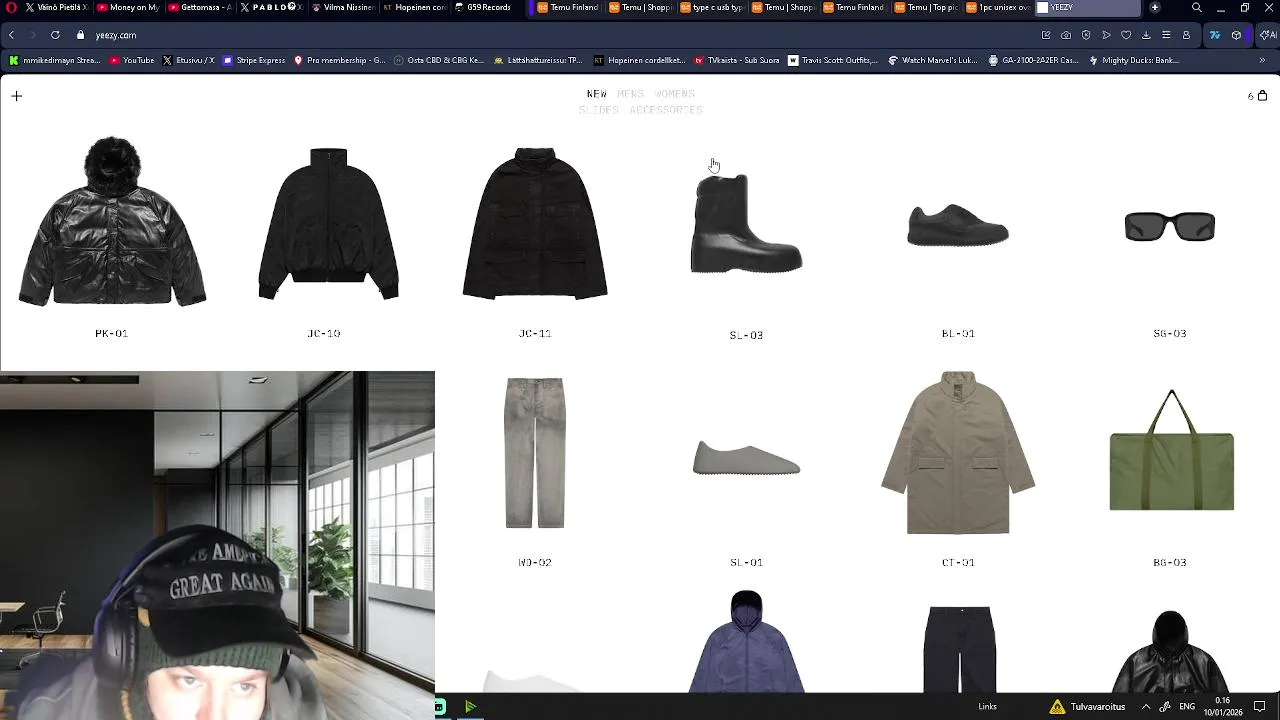Switch to type c usb Temu tab

(711, 7)
